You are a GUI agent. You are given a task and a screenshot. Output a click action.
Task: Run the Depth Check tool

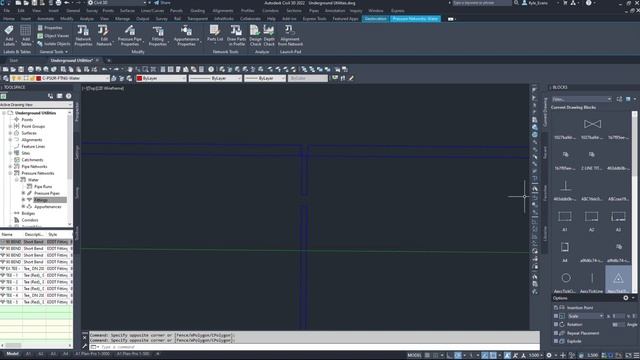[x=269, y=35]
